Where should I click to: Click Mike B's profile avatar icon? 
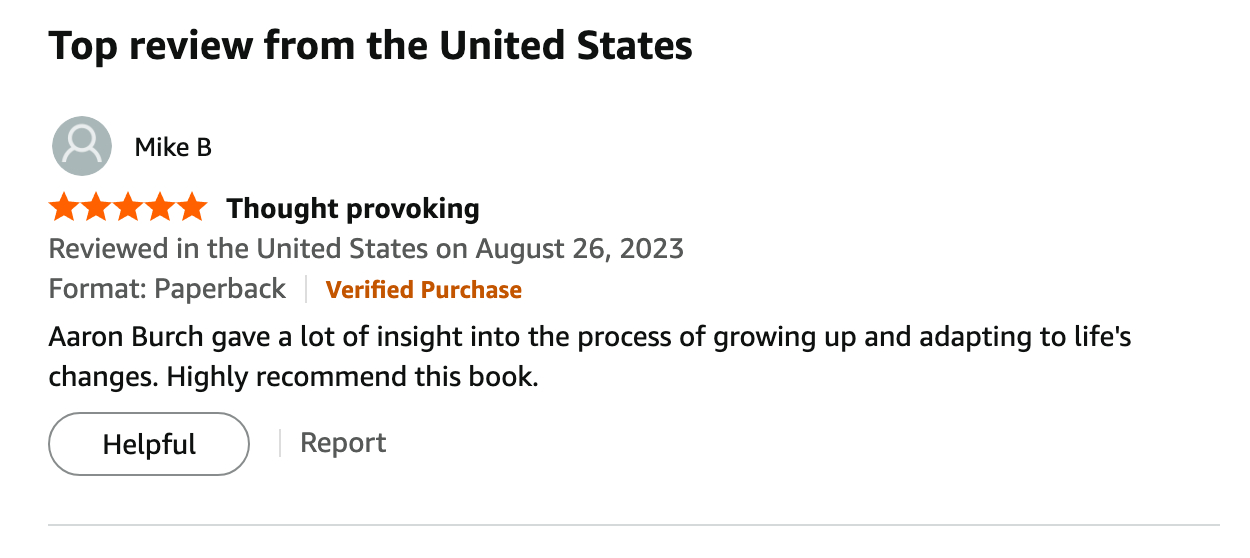(x=81, y=146)
